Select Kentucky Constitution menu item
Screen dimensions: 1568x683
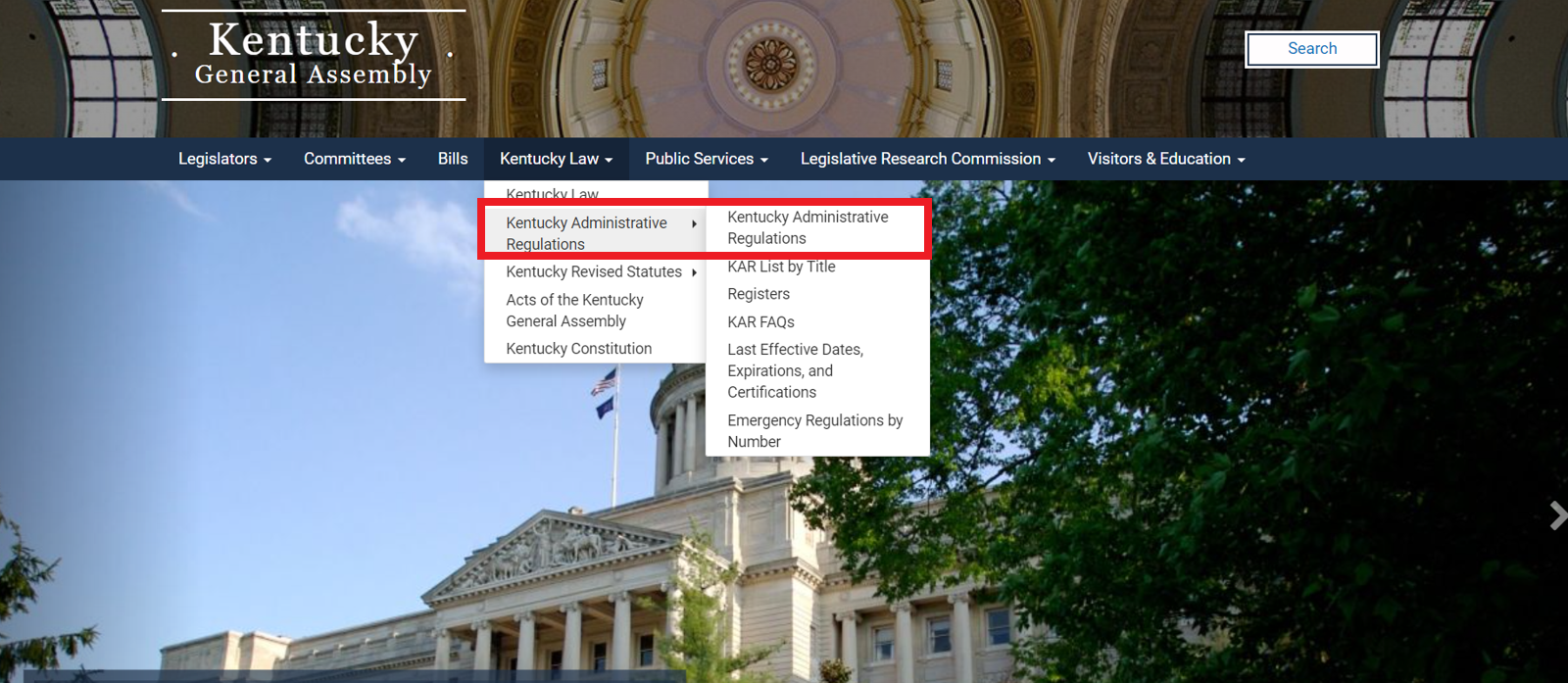point(578,349)
